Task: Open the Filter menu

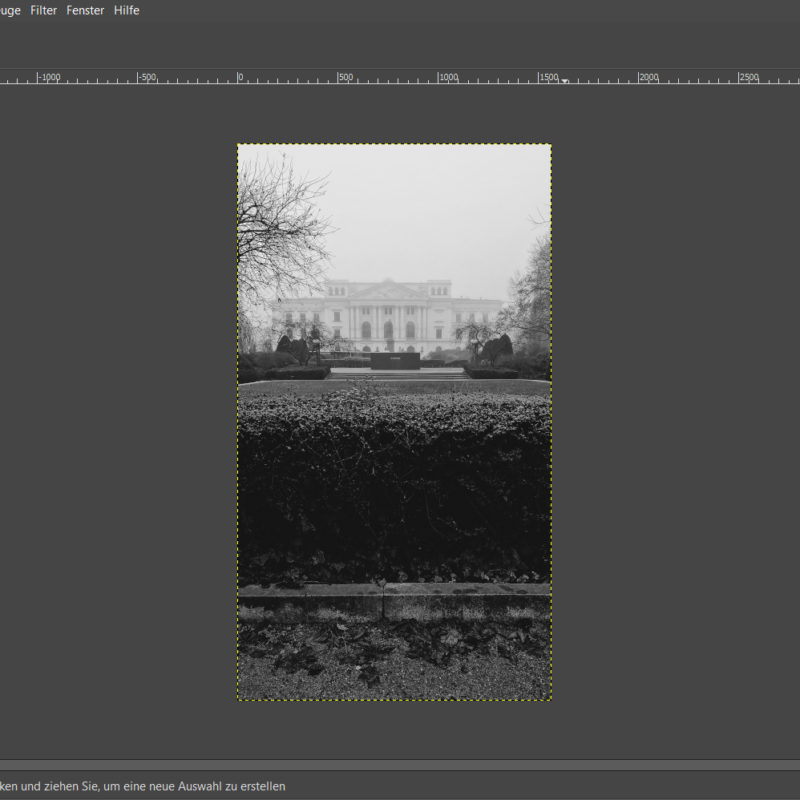Action: point(43,10)
